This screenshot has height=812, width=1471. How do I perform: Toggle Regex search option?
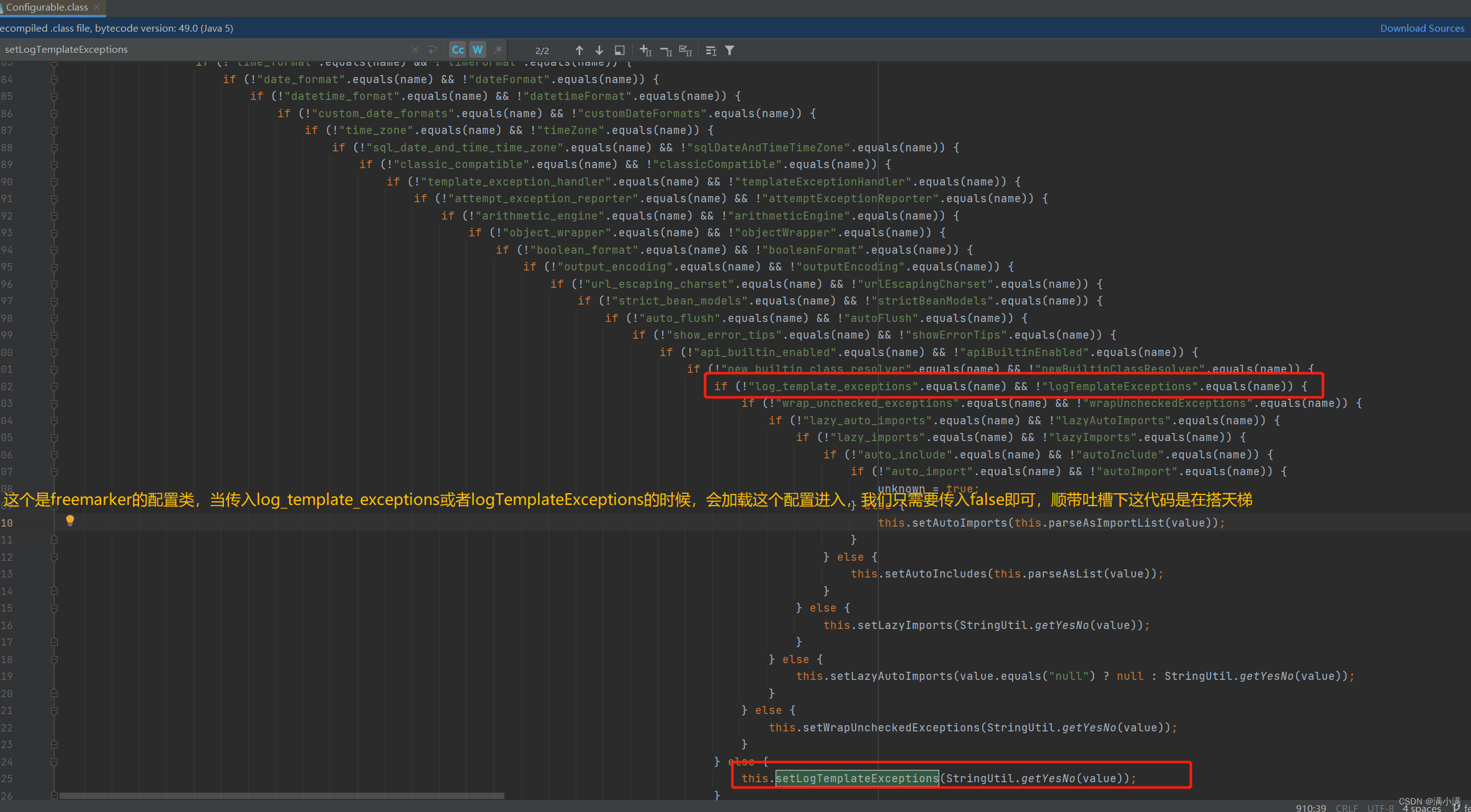tap(498, 50)
